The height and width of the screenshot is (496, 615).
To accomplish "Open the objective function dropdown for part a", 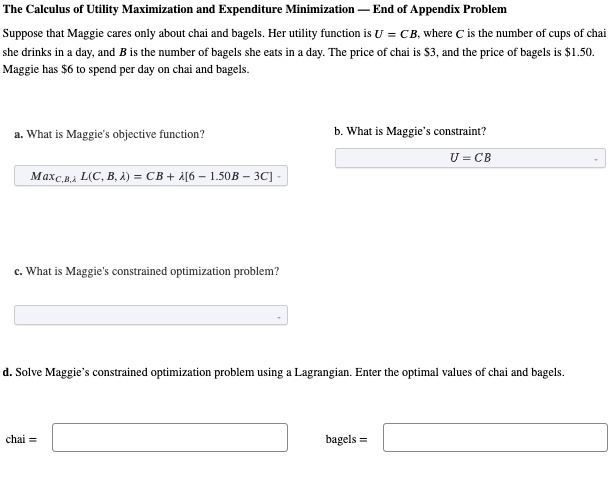I will click(x=151, y=176).
